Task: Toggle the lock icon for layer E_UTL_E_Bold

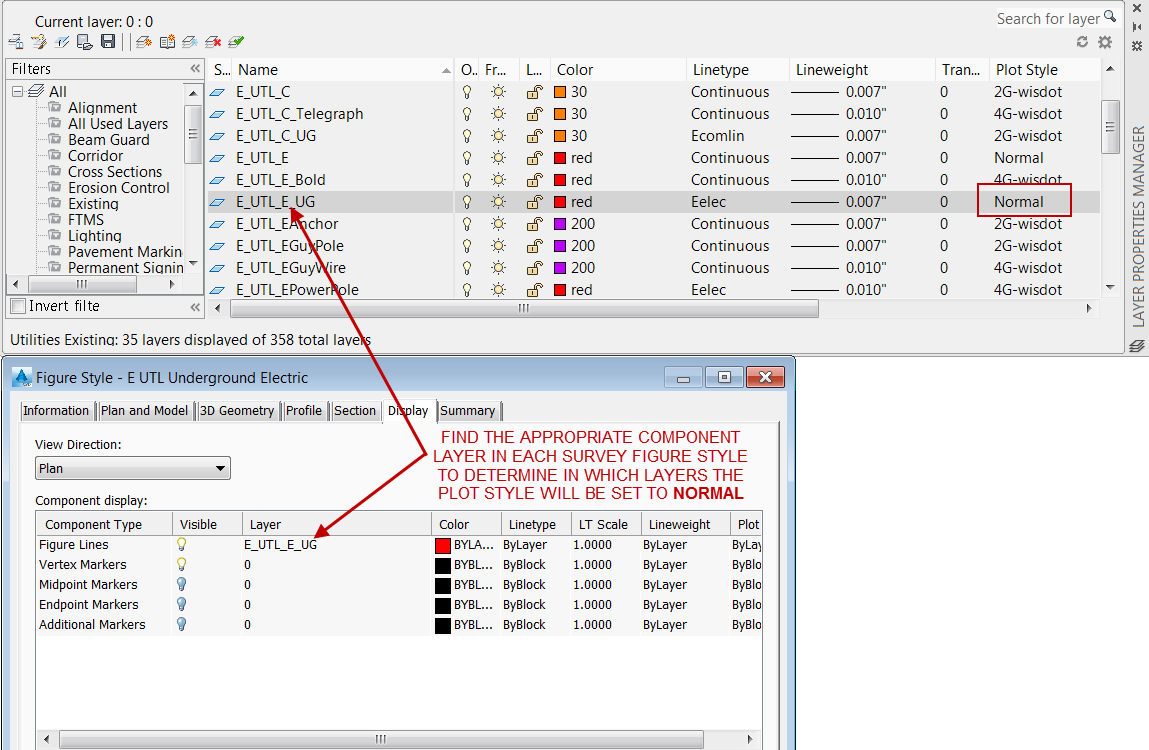Action: pos(535,180)
